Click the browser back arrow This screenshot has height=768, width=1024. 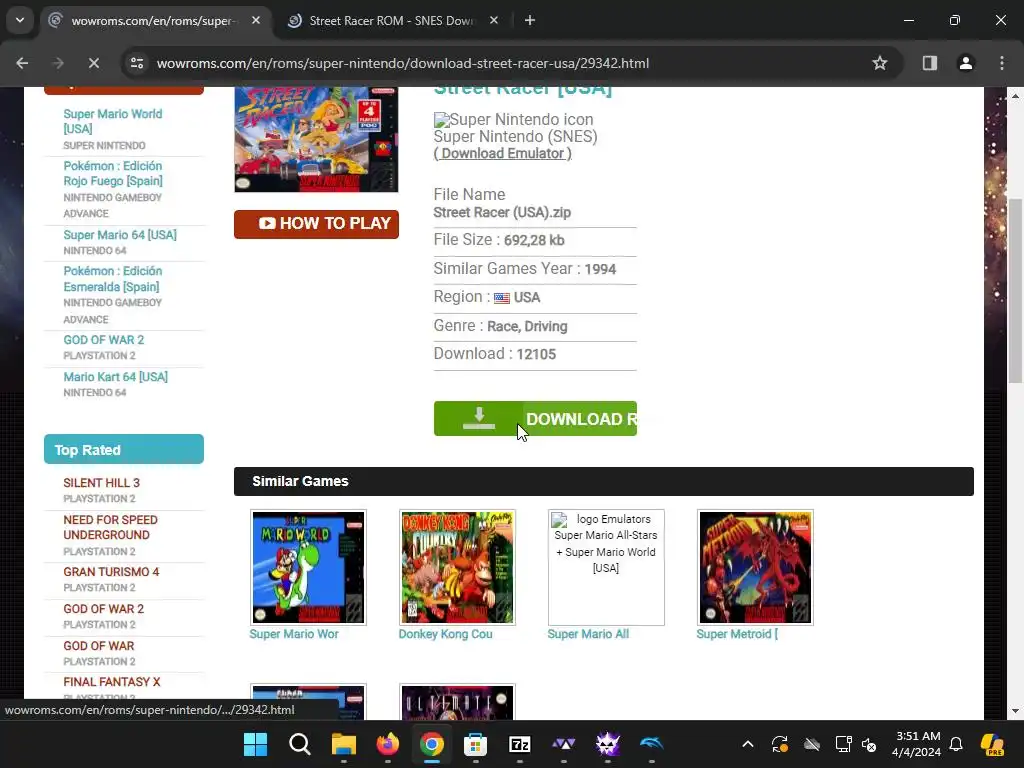[x=22, y=63]
